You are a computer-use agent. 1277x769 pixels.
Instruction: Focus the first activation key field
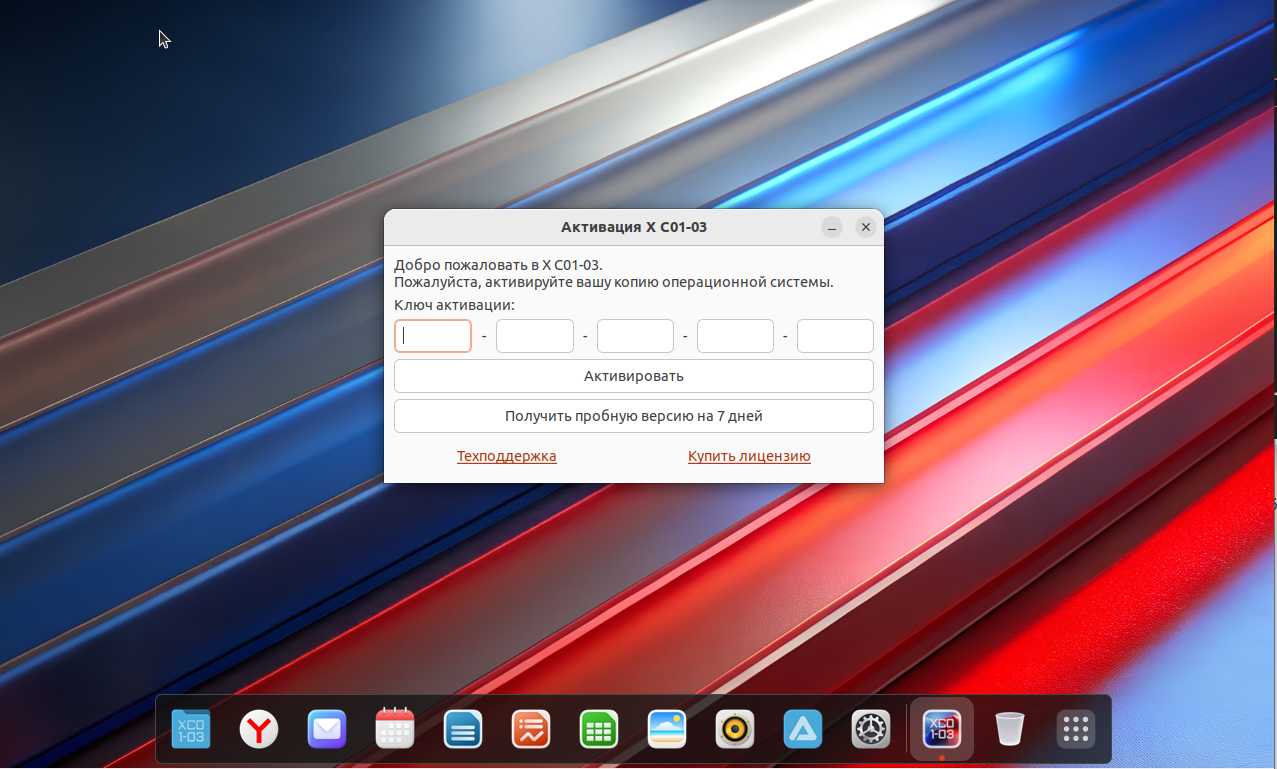(433, 336)
